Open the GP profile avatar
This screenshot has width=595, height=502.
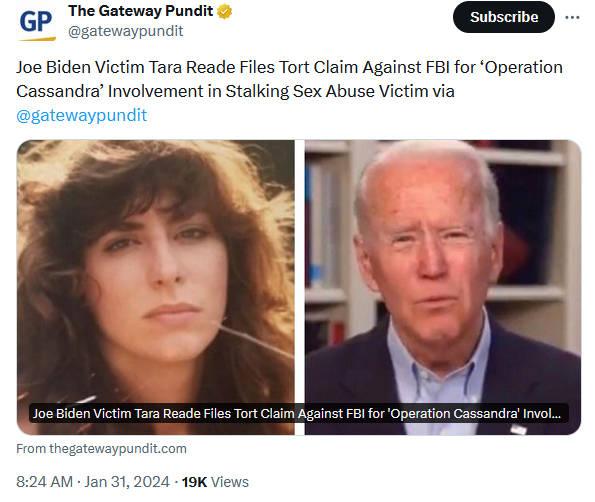coord(36,21)
